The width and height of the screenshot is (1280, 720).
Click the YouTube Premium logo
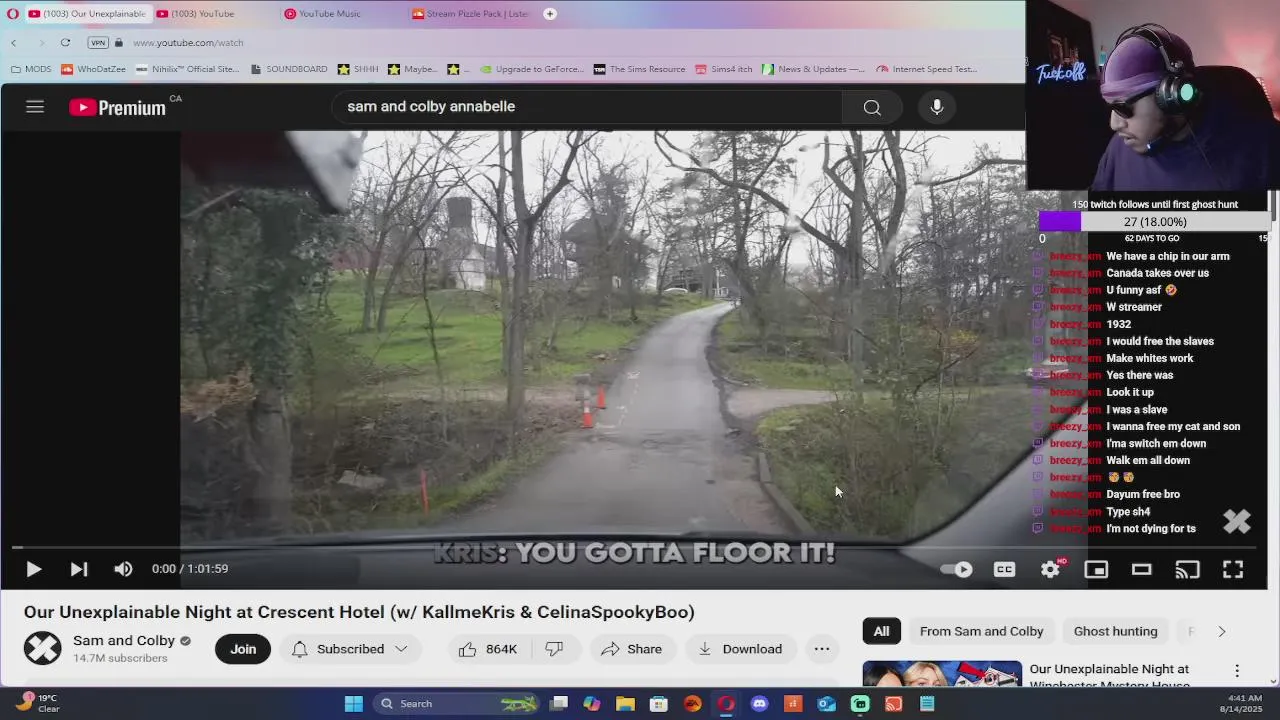coord(118,108)
